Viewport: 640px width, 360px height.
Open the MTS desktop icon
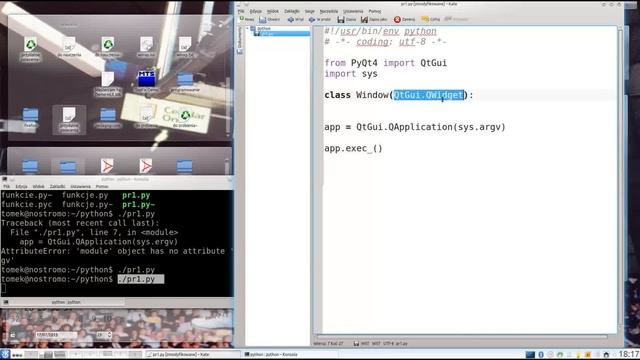[146, 80]
